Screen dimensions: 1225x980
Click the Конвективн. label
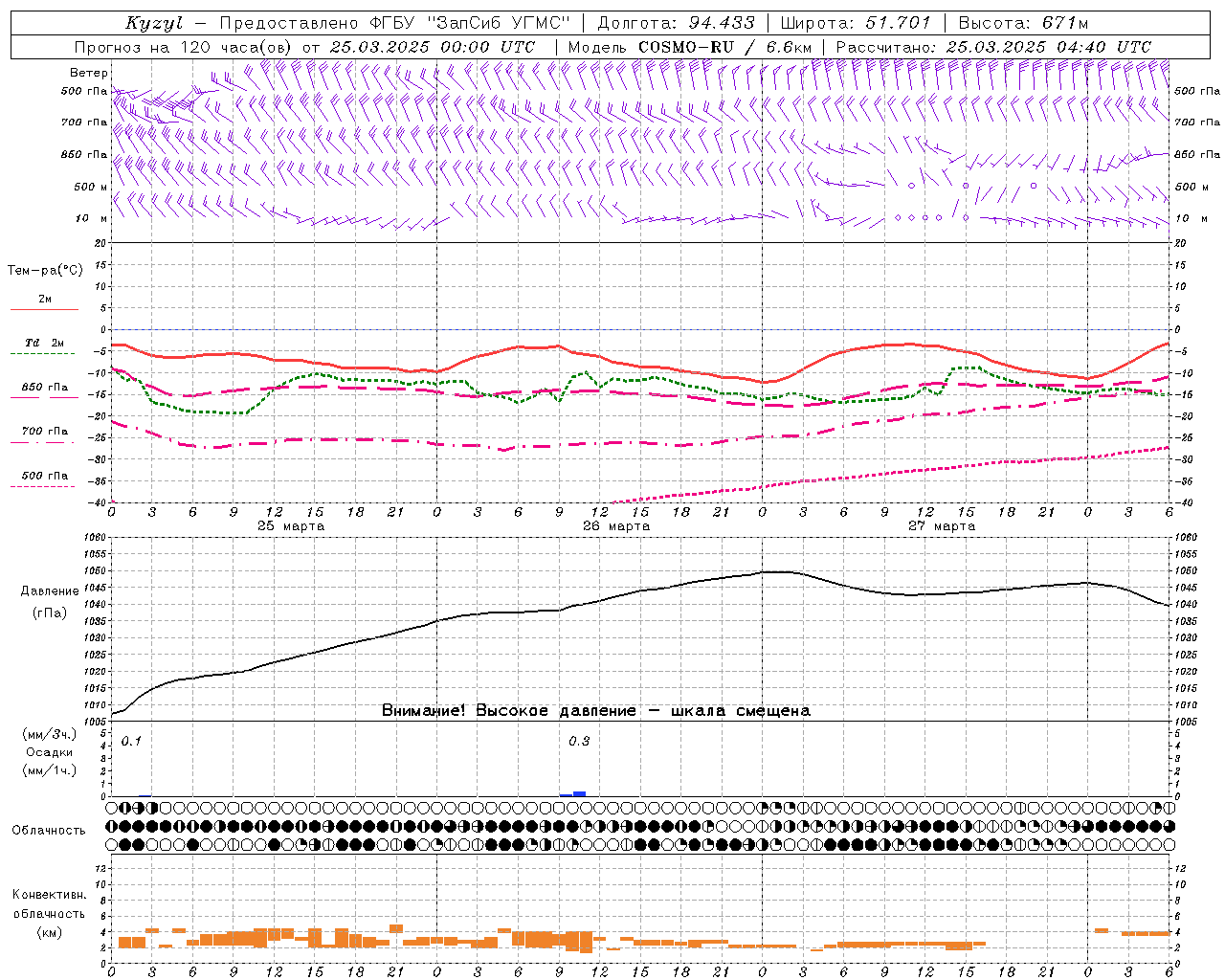[49, 894]
